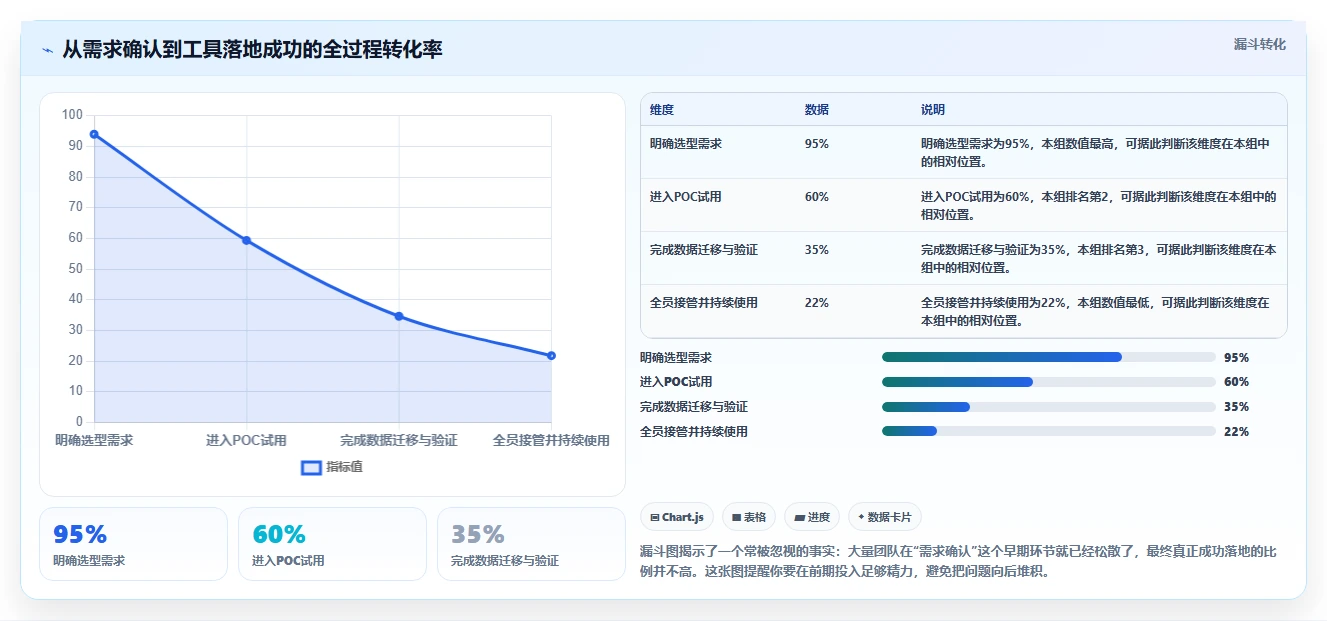1327x621 pixels.
Task: Toggle the 指标值 legend swatch under the chart
Action: 311,467
